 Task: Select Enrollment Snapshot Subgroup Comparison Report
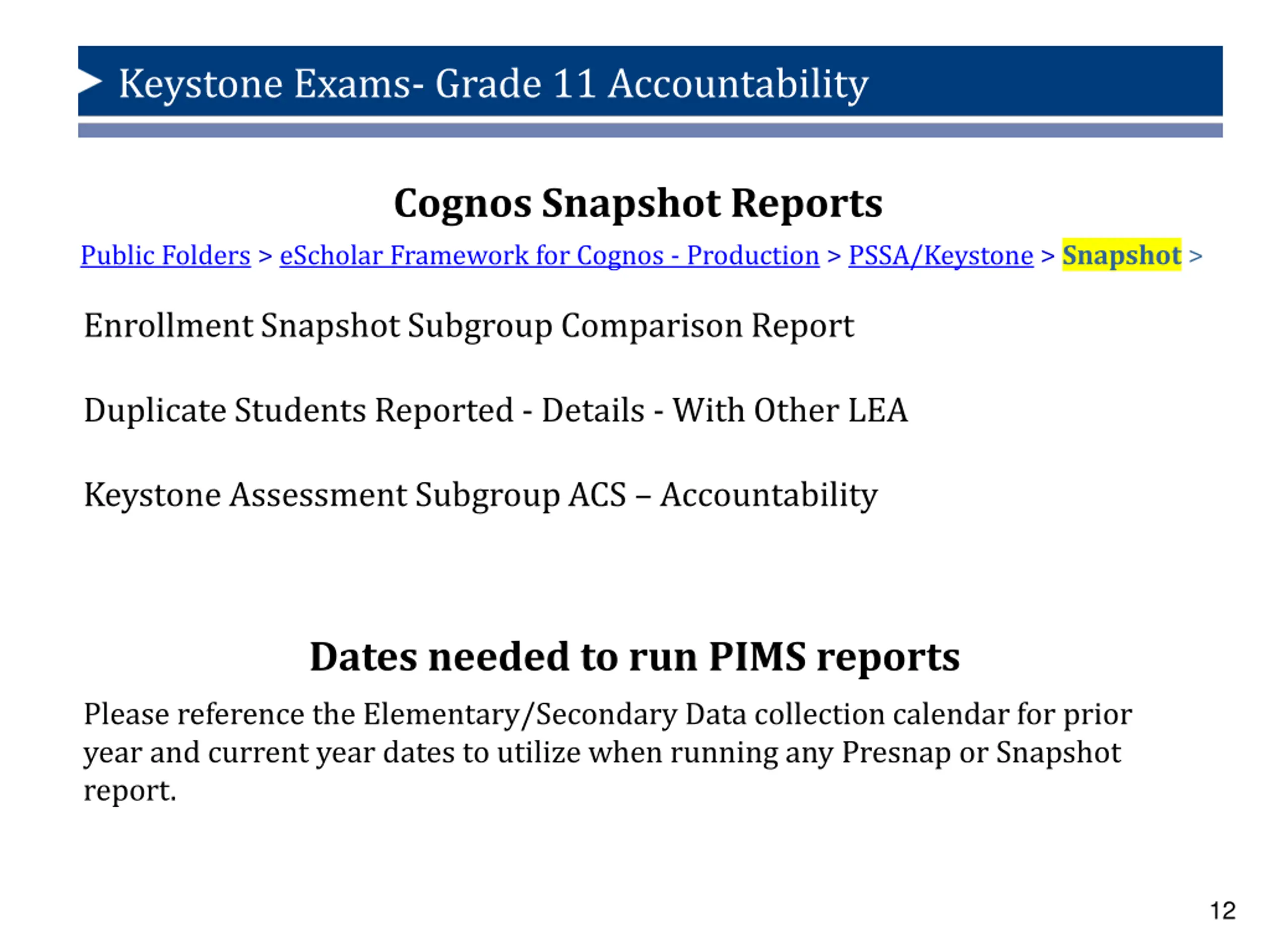pyautogui.click(x=468, y=326)
